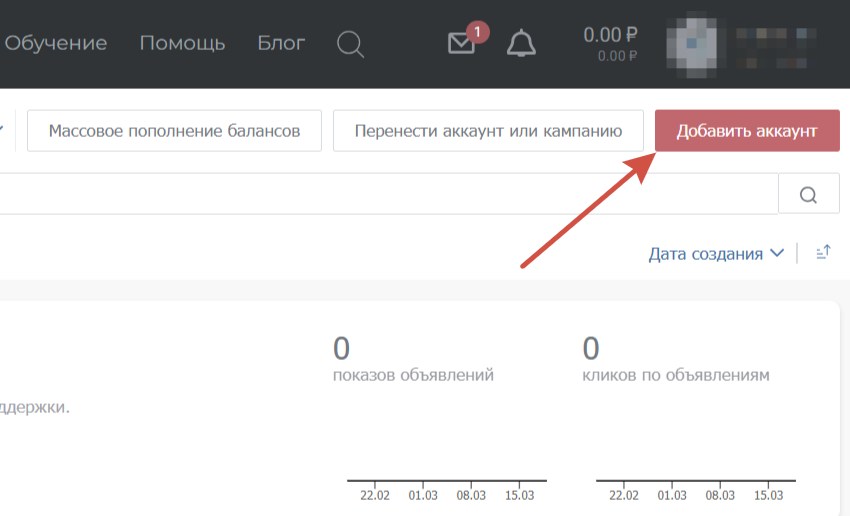Click the кликов по объявлениям counter
The image size is (850, 516).
click(x=675, y=362)
